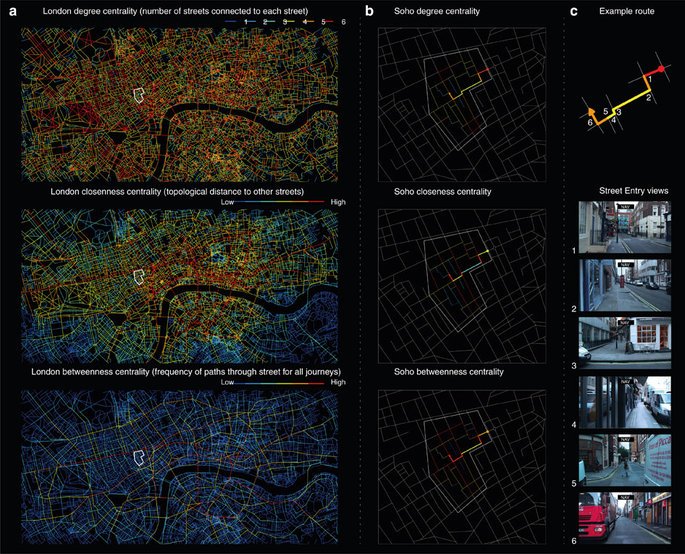685x554 pixels.
Task: Click the 'London degree centrality' title
Action: tap(175, 11)
